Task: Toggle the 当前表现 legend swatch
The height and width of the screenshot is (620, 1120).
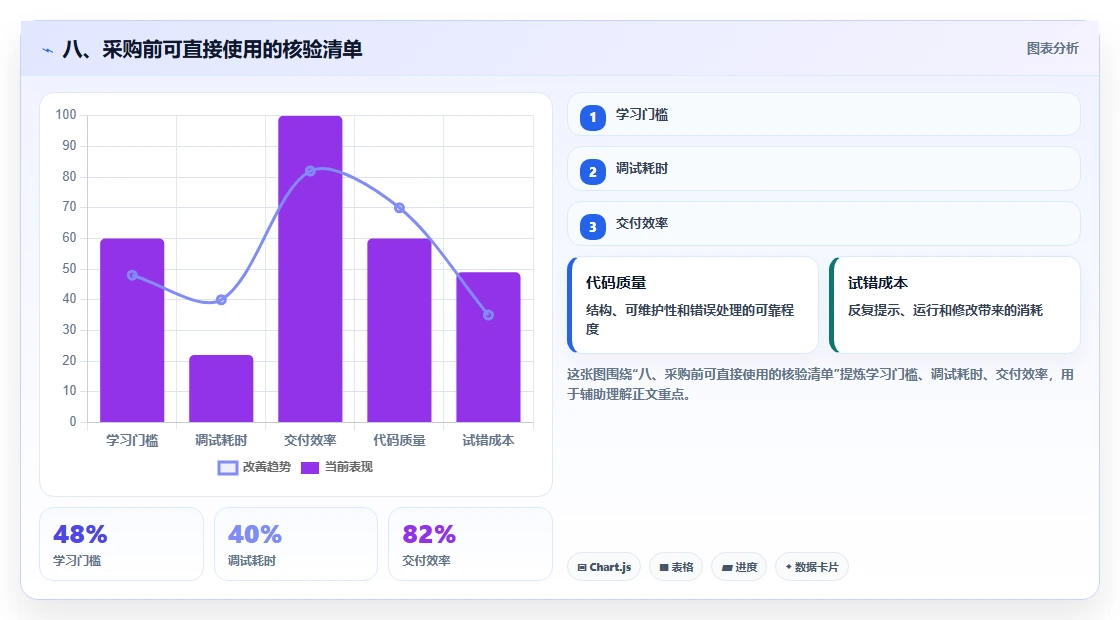Action: 309,468
